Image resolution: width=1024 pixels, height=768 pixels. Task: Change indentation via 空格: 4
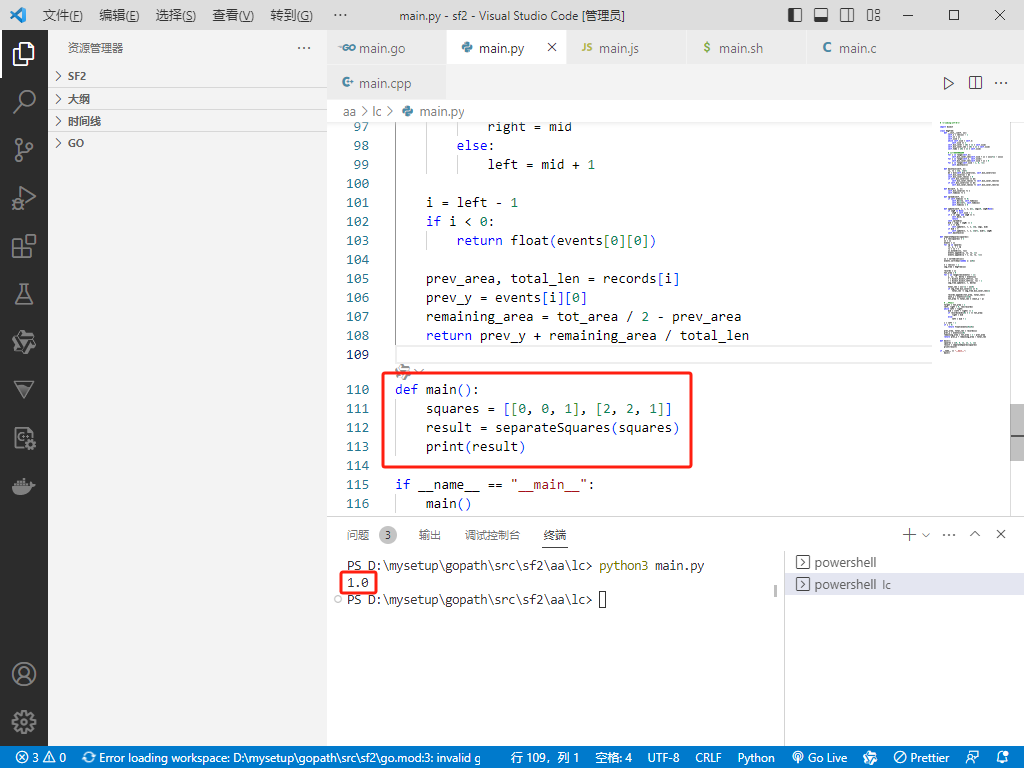click(613, 758)
